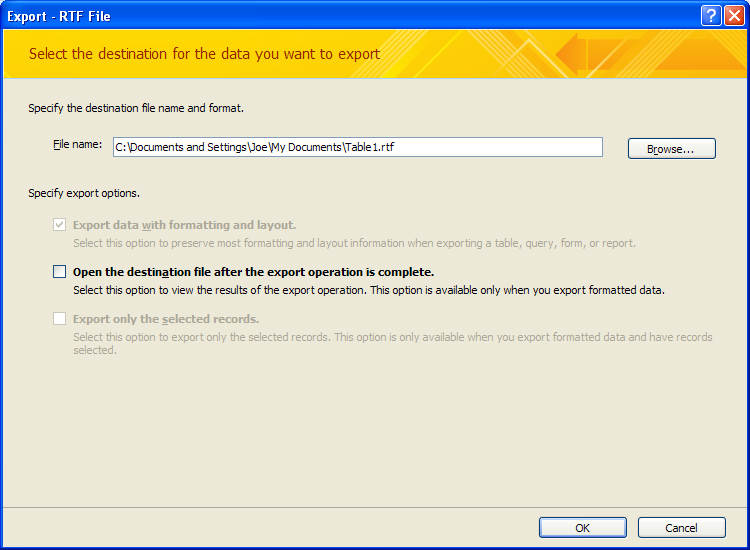Image resolution: width=750 pixels, height=550 pixels.
Task: Click the Export data with formatting checkbox
Action: pyautogui.click(x=59, y=225)
